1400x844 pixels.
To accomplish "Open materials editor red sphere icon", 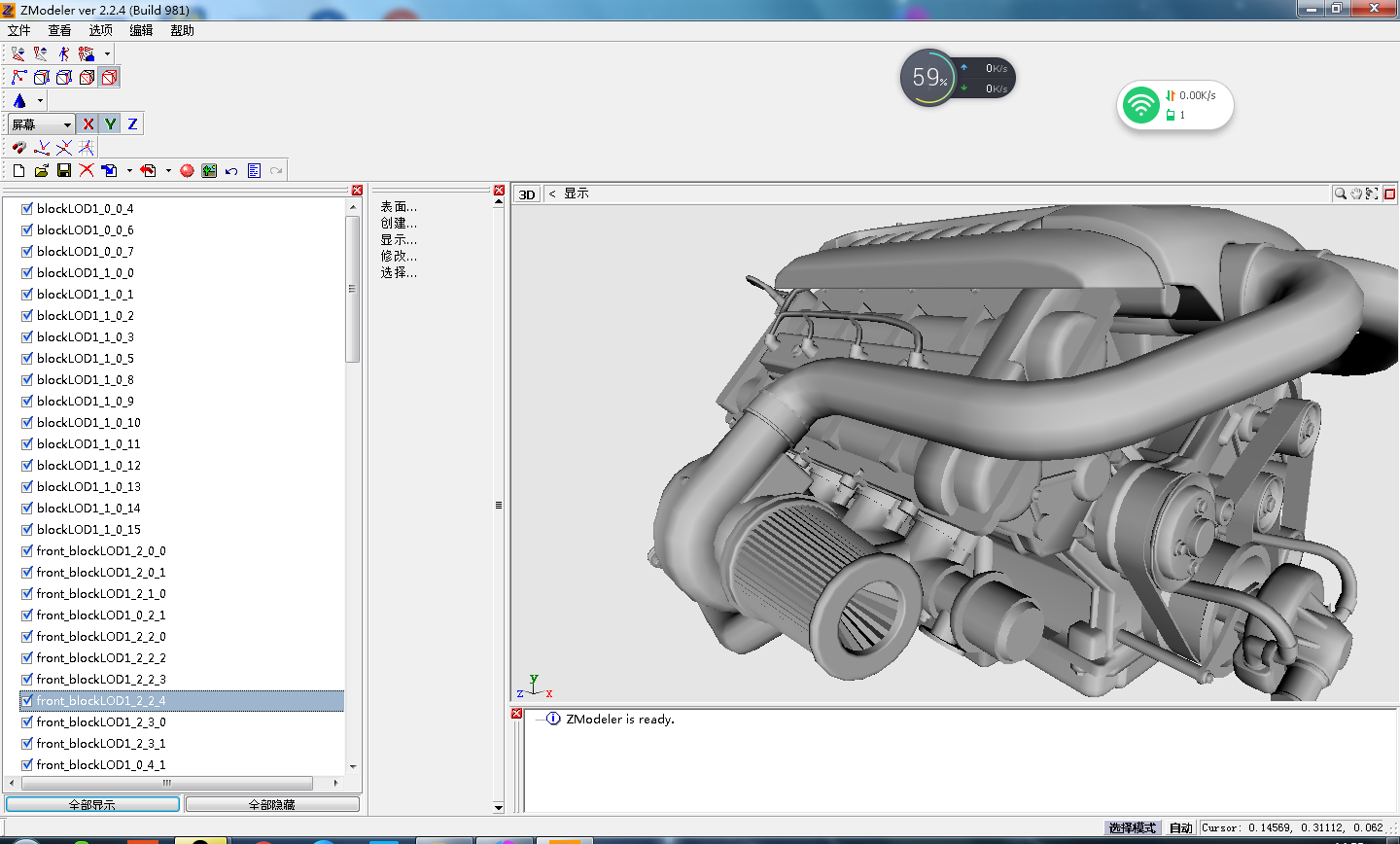I will pos(187,170).
